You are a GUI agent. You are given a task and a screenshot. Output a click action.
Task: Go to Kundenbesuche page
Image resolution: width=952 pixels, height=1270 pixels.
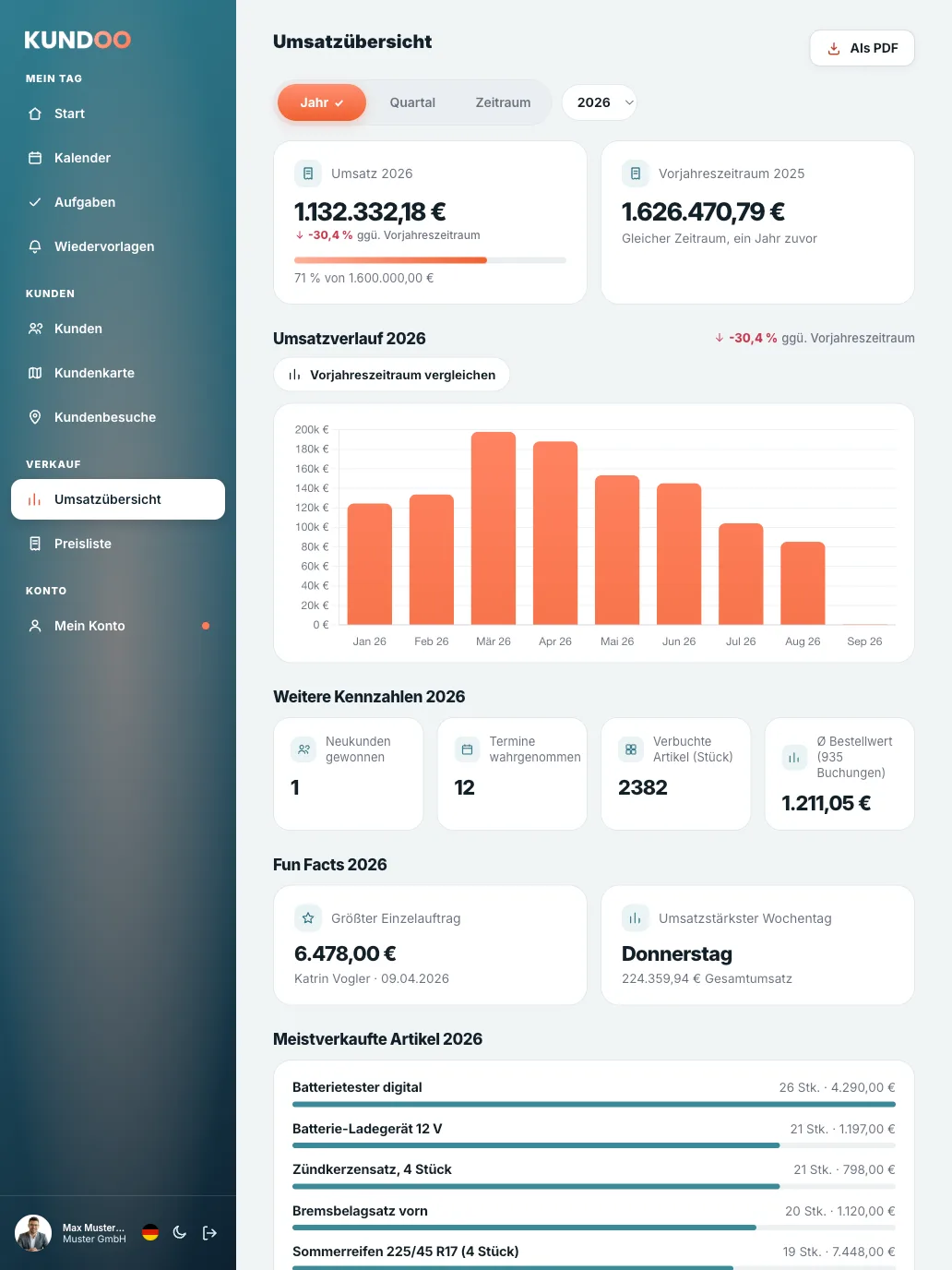[118, 417]
